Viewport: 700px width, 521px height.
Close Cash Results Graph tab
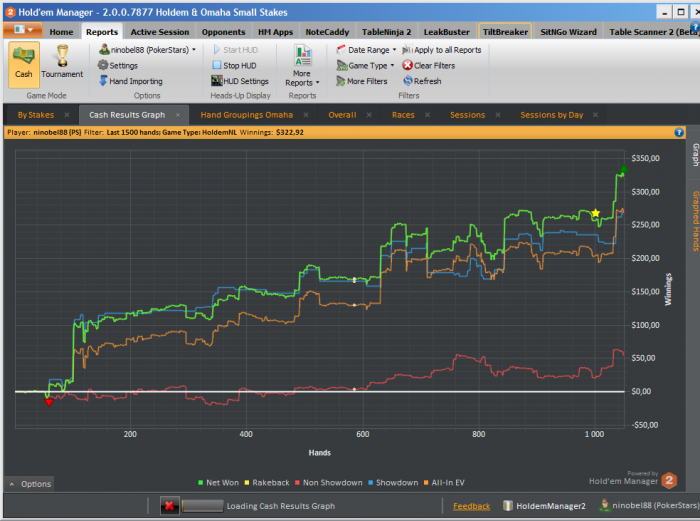pyautogui.click(x=178, y=115)
